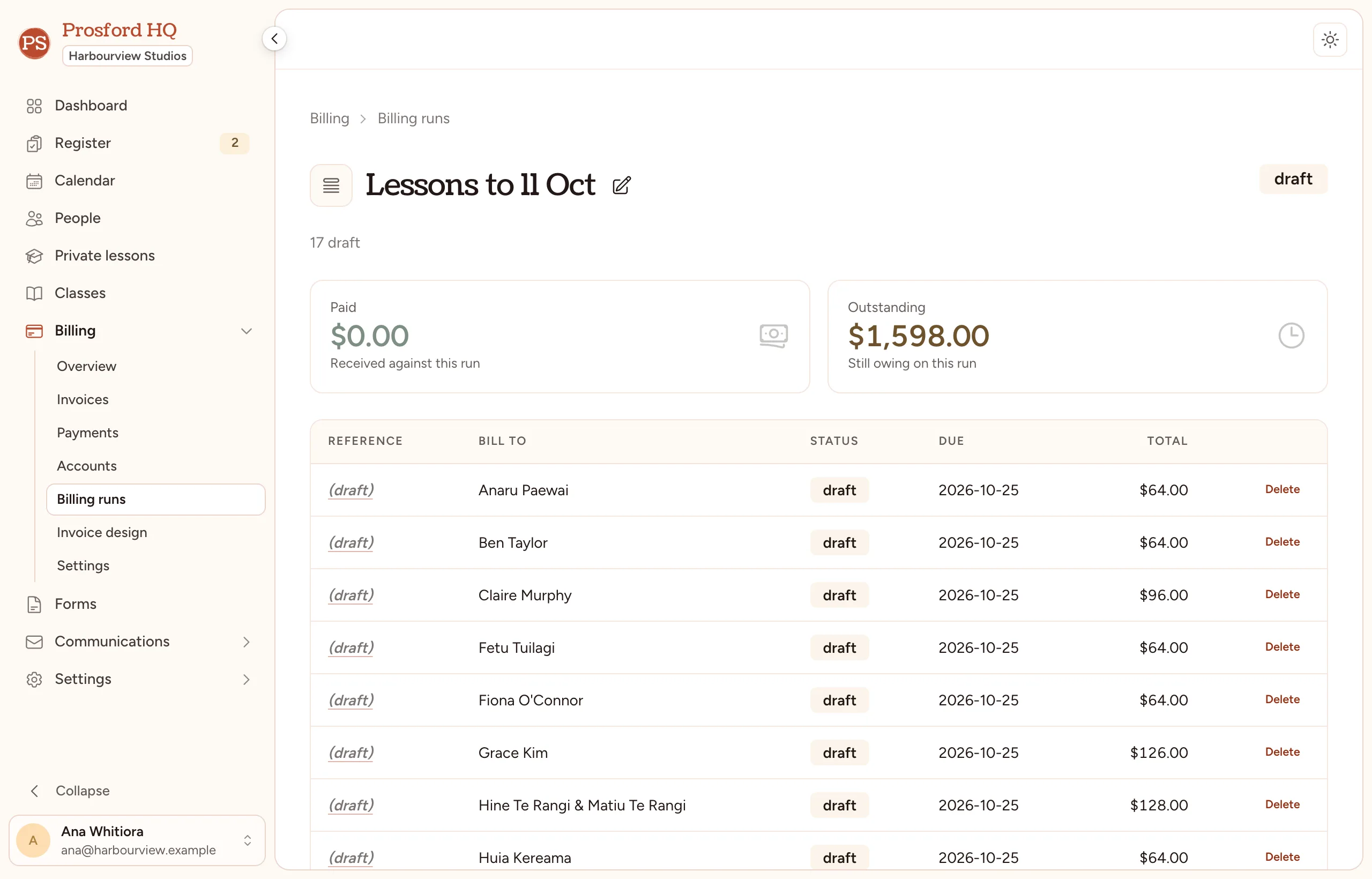This screenshot has height=879, width=1372.
Task: Click the Total column header
Action: tap(1167, 441)
